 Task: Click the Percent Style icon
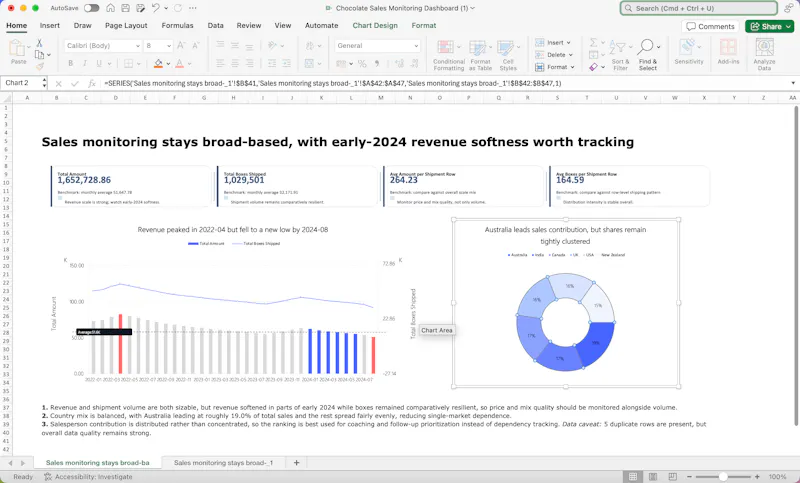362,63
